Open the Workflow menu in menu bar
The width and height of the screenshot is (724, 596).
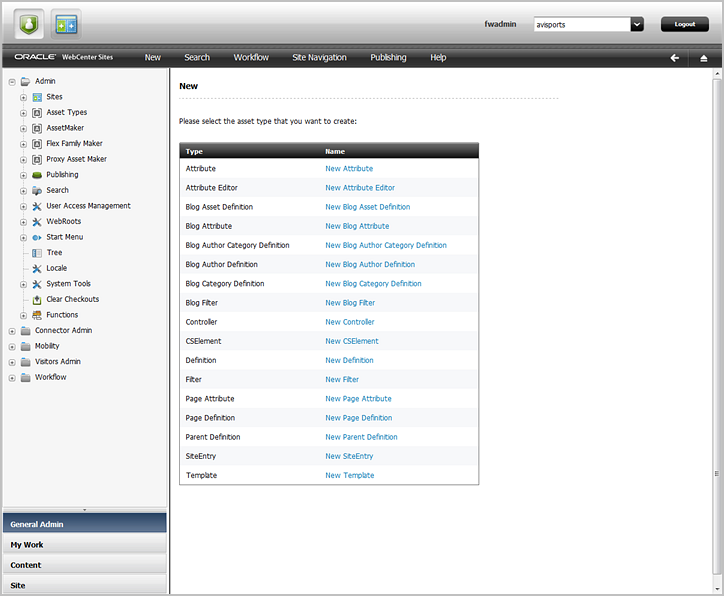click(251, 58)
